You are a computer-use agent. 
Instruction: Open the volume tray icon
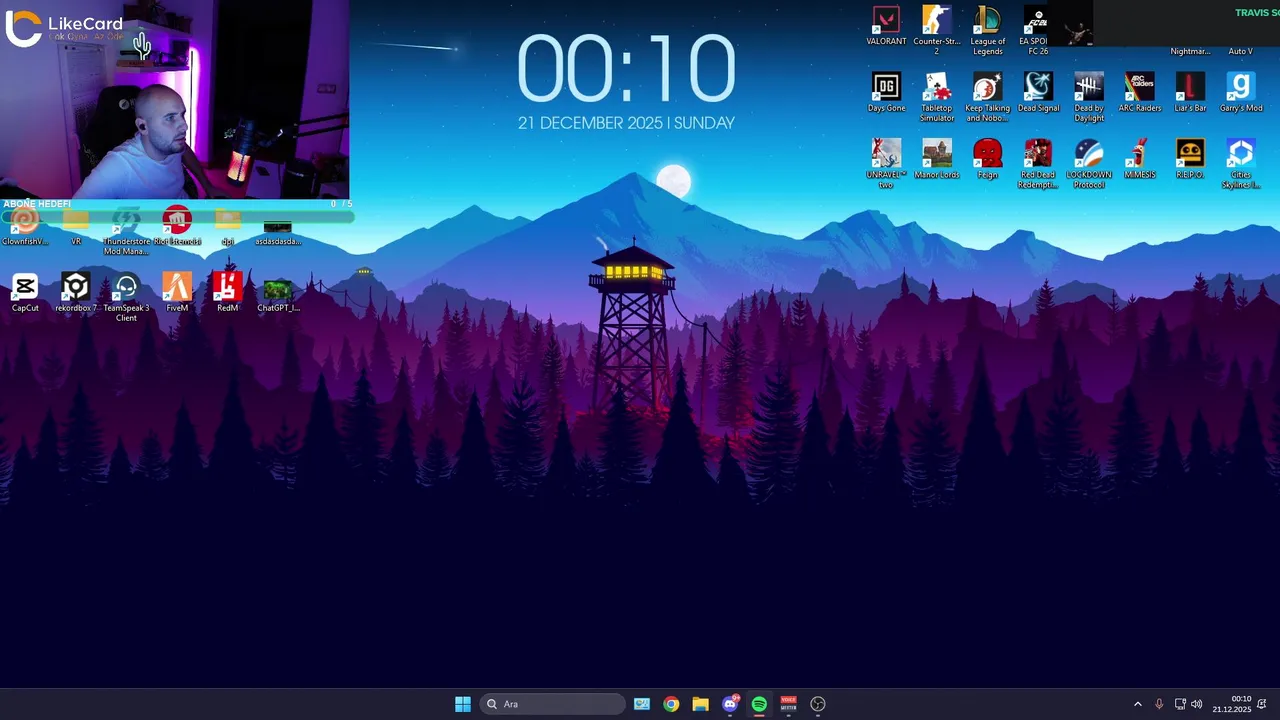coord(1197,704)
